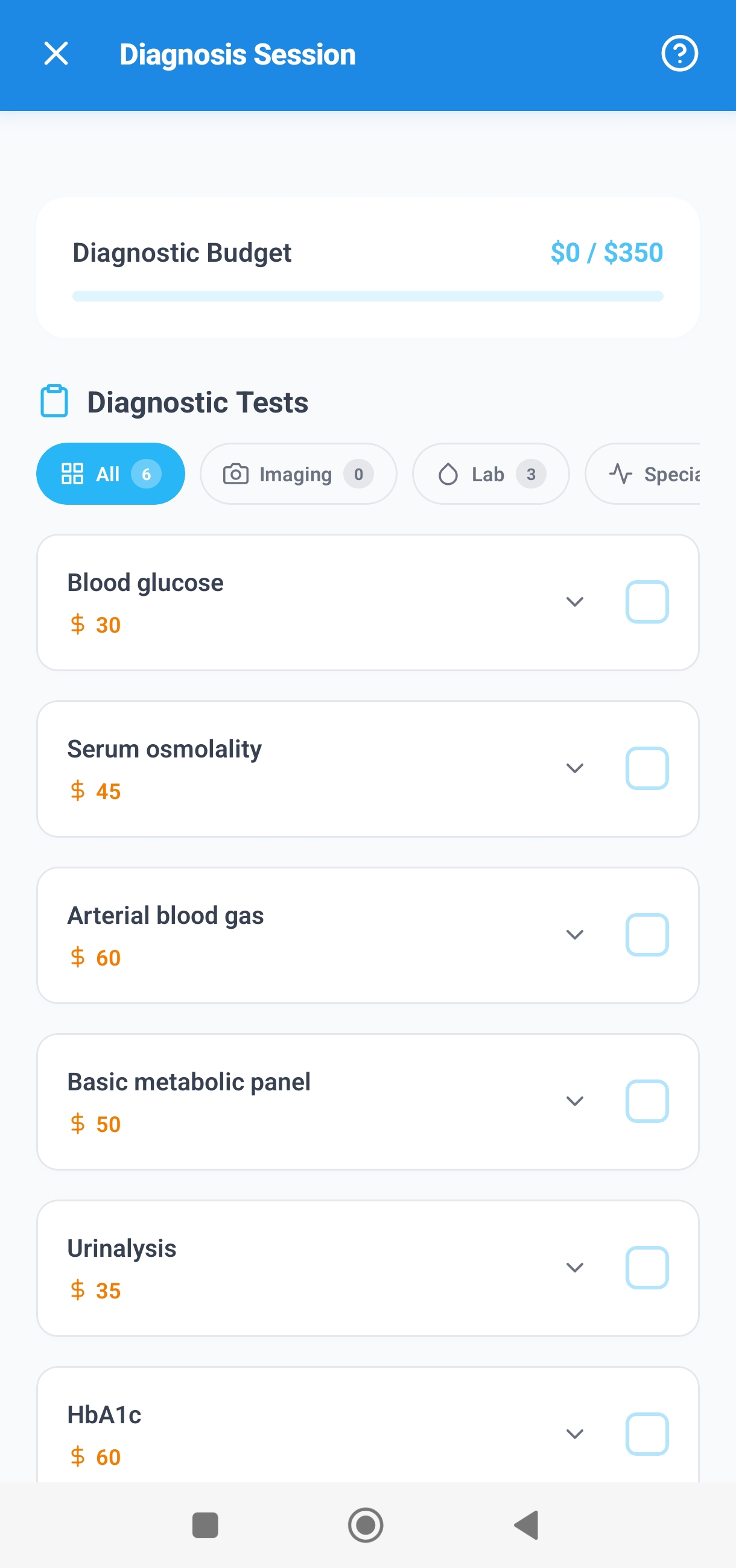Click the clipboard icon beside Diagnostic Tests
This screenshot has width=736, height=1568.
click(x=54, y=402)
